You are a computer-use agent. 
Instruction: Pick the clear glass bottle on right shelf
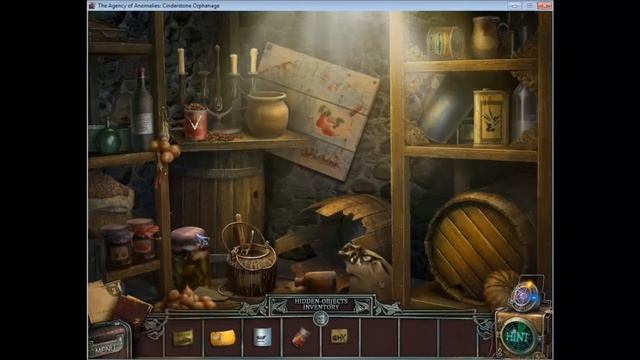[x=524, y=112]
